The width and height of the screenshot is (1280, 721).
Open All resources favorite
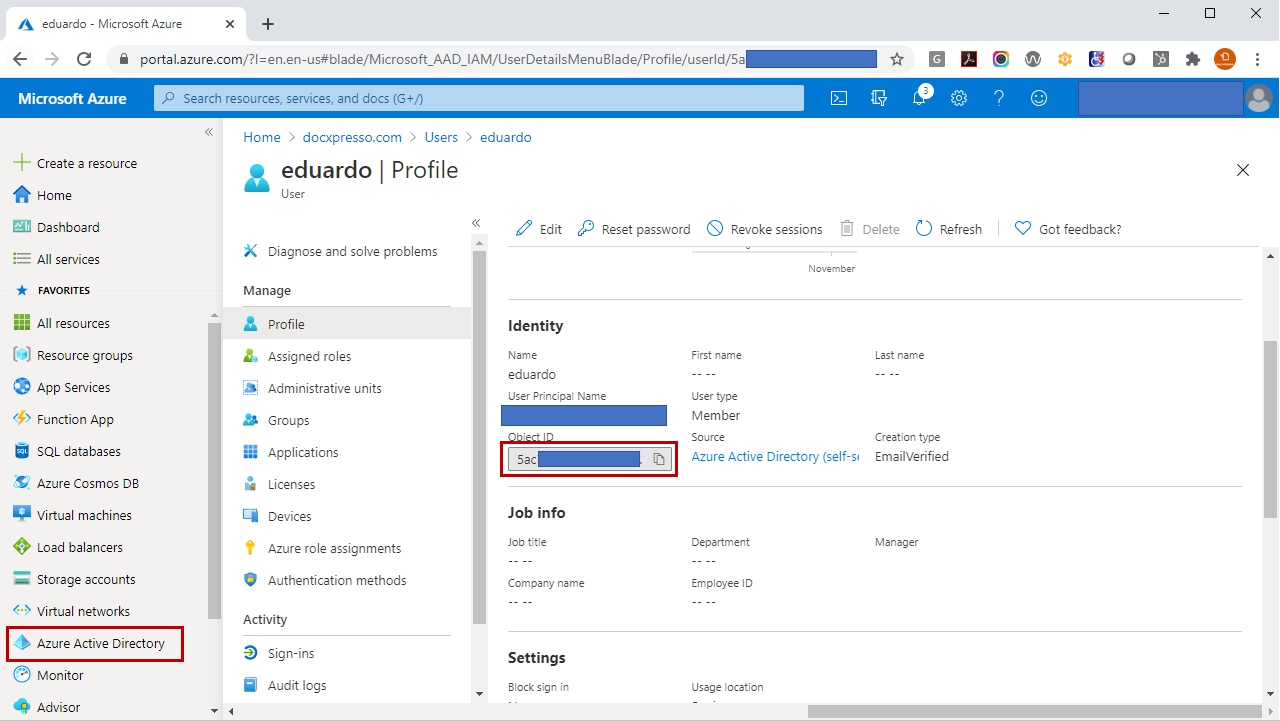click(x=62, y=323)
